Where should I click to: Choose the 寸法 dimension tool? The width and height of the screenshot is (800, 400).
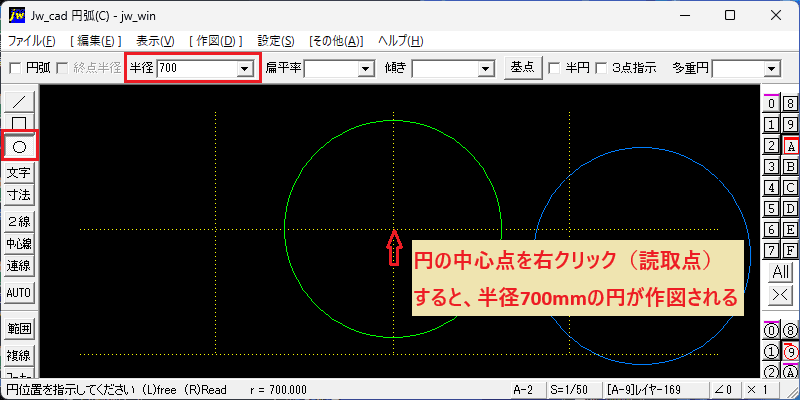(19, 195)
